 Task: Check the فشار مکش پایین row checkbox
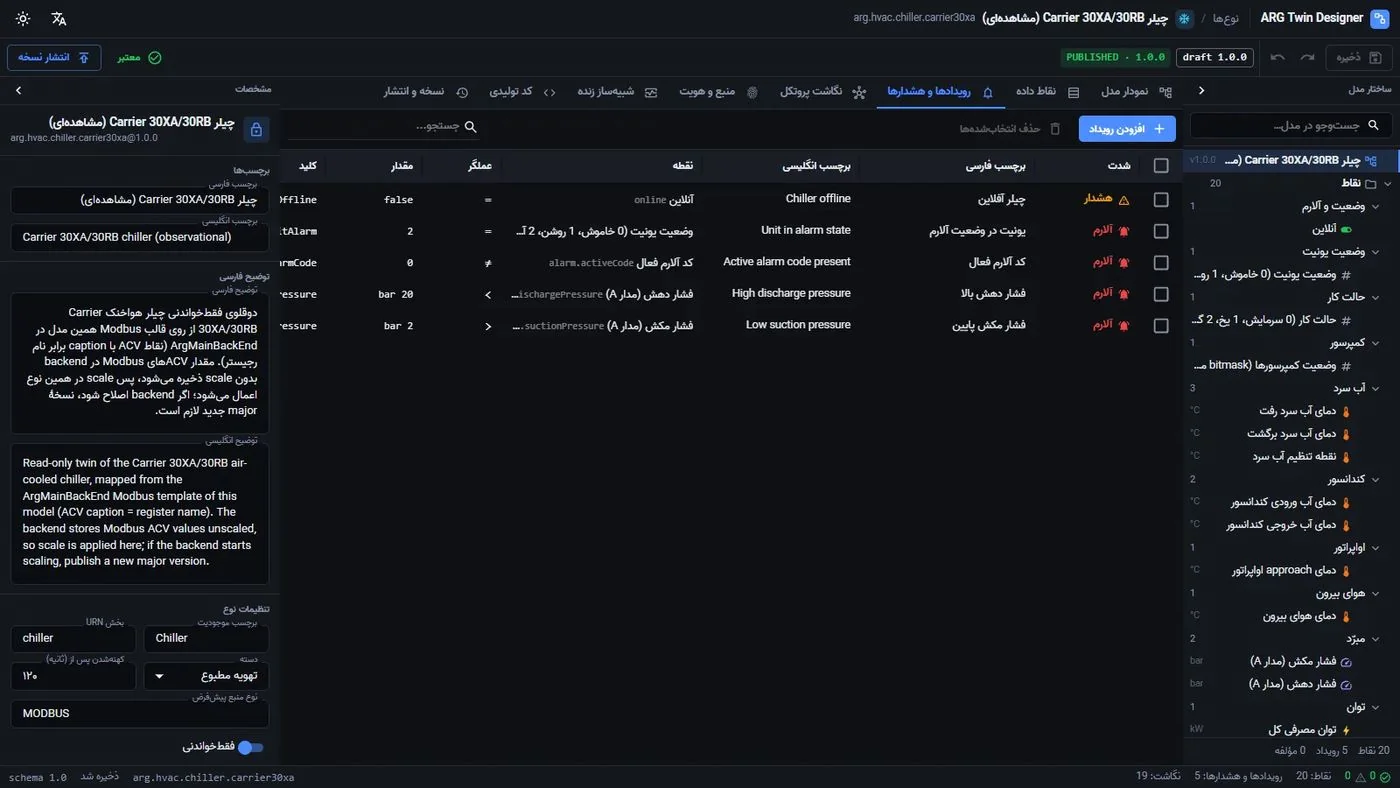click(x=1161, y=326)
